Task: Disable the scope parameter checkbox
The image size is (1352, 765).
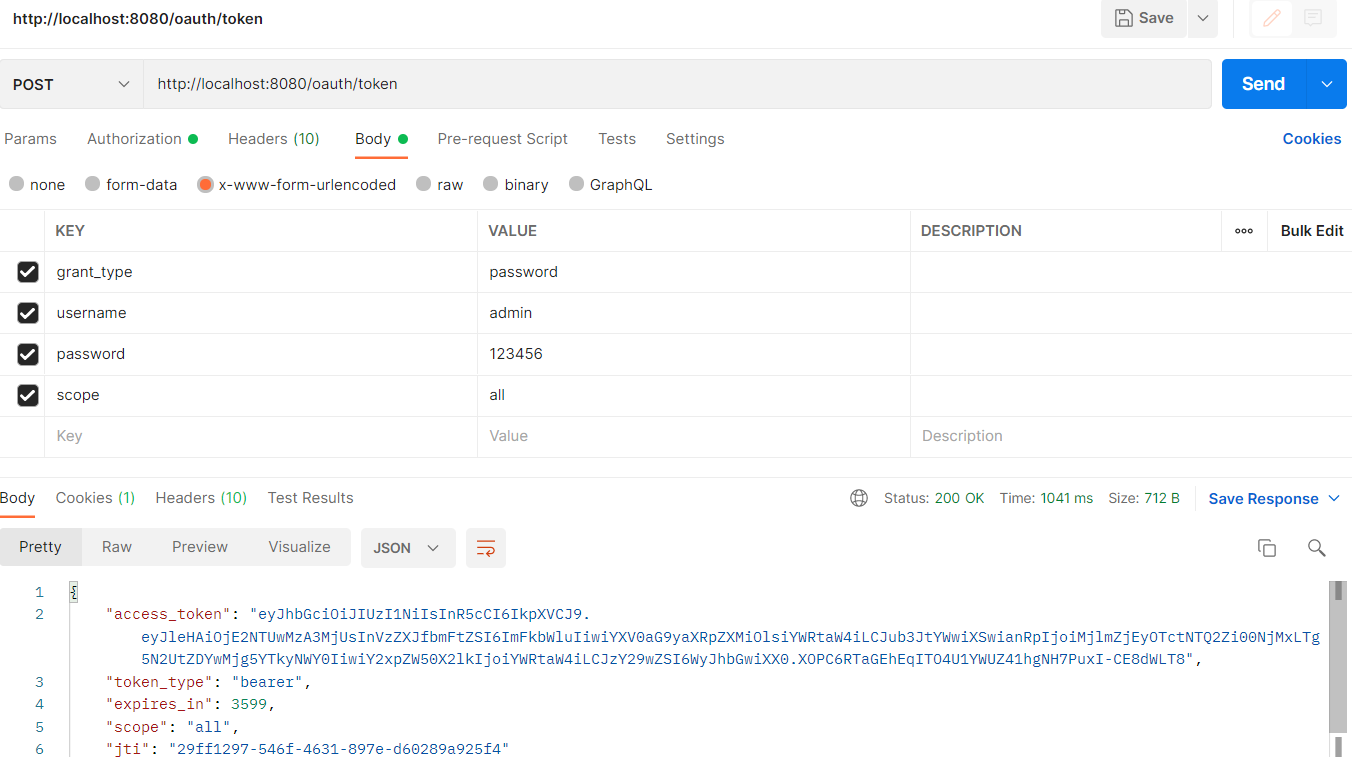Action: tap(27, 394)
